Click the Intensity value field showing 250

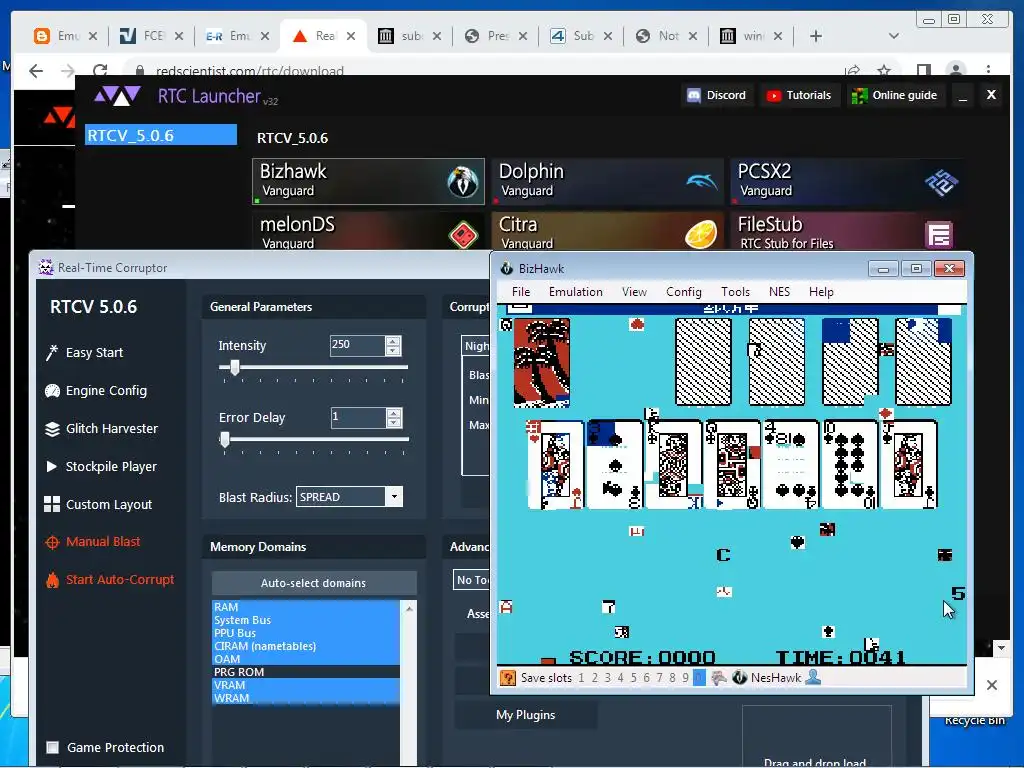357,345
